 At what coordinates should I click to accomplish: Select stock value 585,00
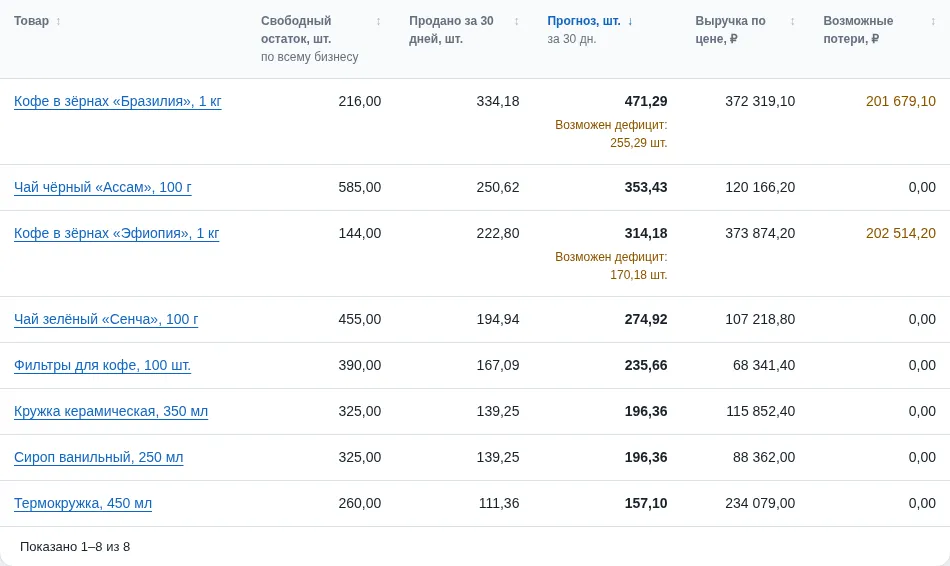click(x=360, y=187)
